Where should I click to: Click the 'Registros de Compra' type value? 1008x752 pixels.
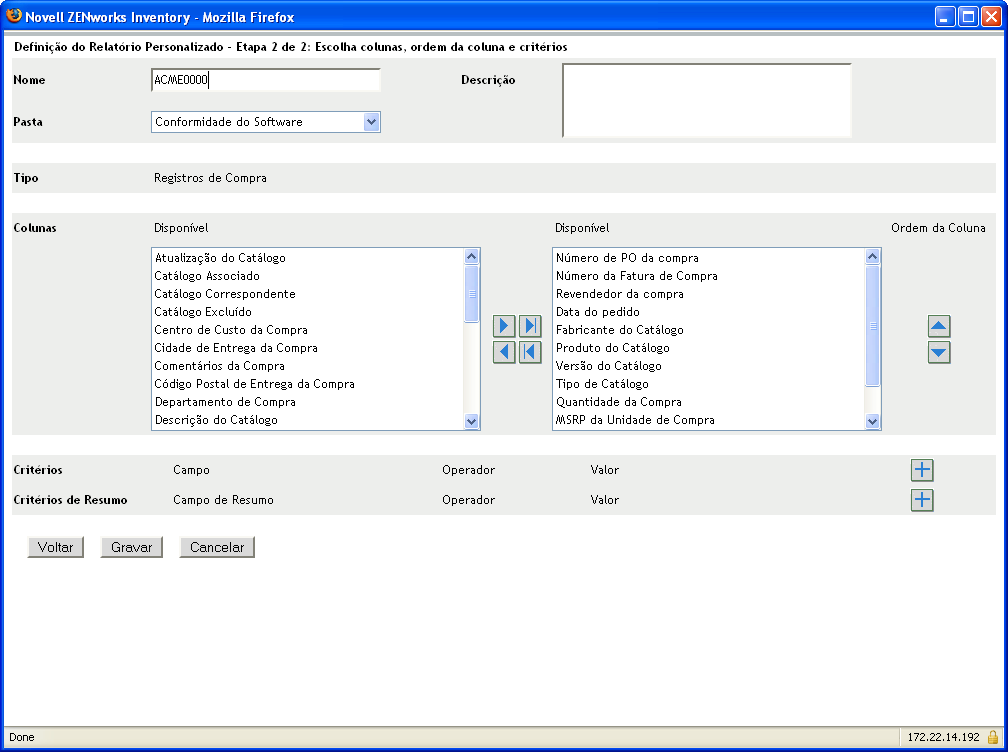tap(210, 178)
